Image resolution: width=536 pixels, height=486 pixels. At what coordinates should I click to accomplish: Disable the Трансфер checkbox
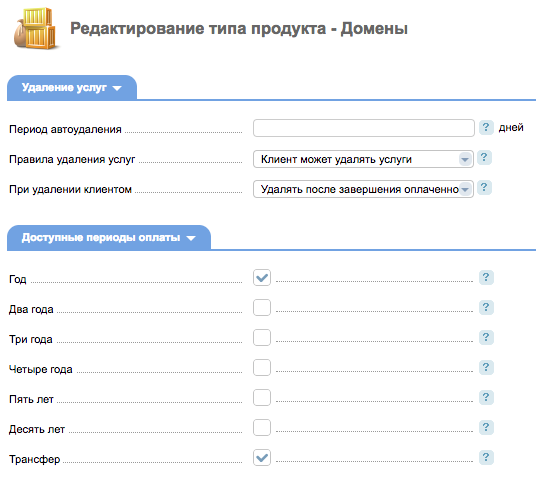(262, 458)
